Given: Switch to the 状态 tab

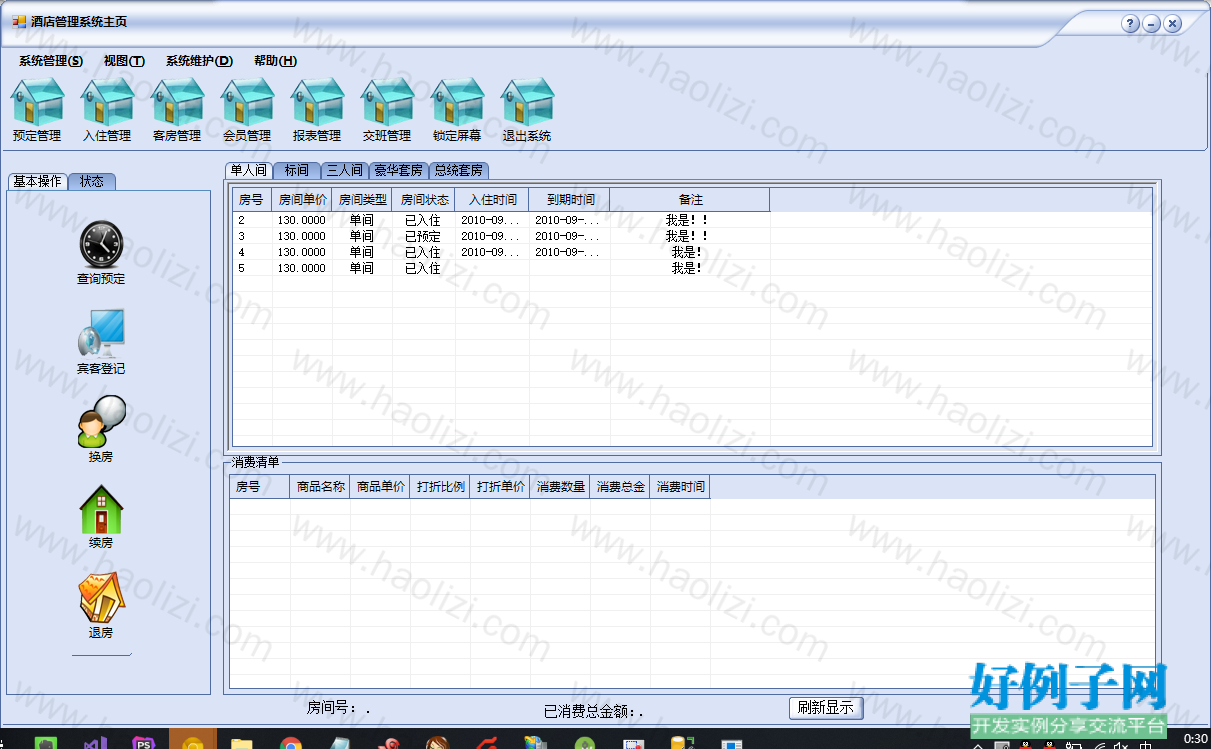Looking at the screenshot, I should (x=92, y=182).
